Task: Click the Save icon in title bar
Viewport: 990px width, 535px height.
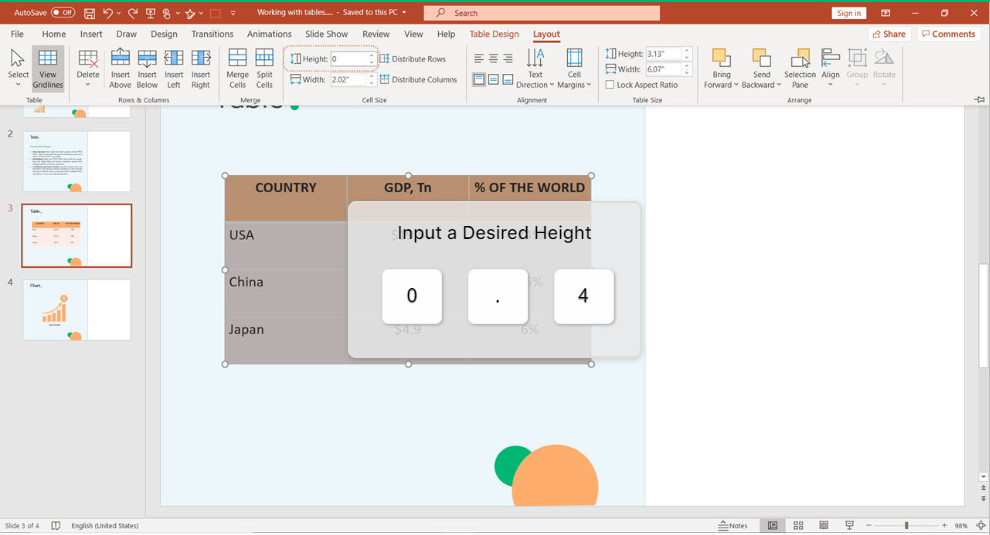Action: click(90, 13)
